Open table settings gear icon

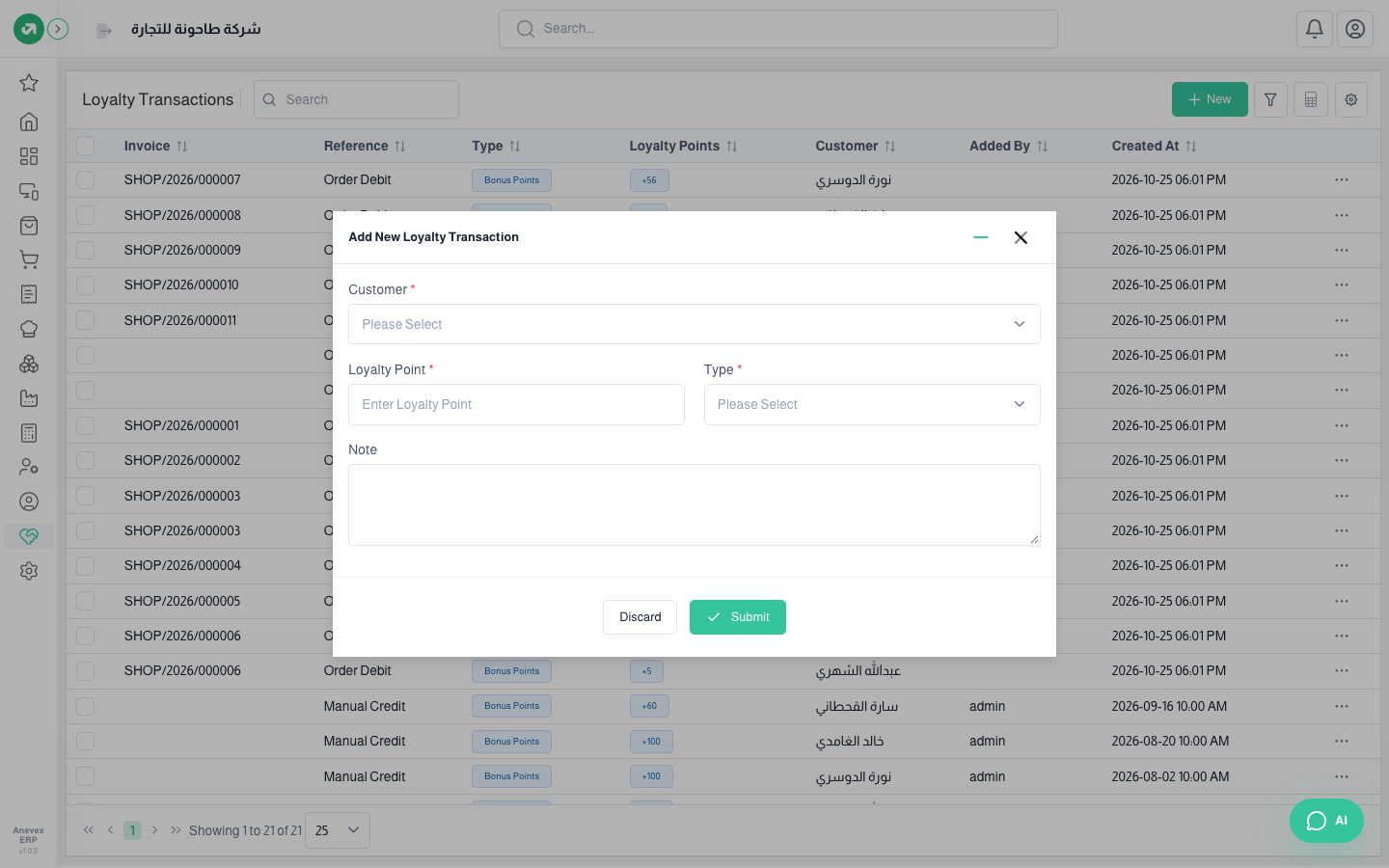click(1351, 99)
